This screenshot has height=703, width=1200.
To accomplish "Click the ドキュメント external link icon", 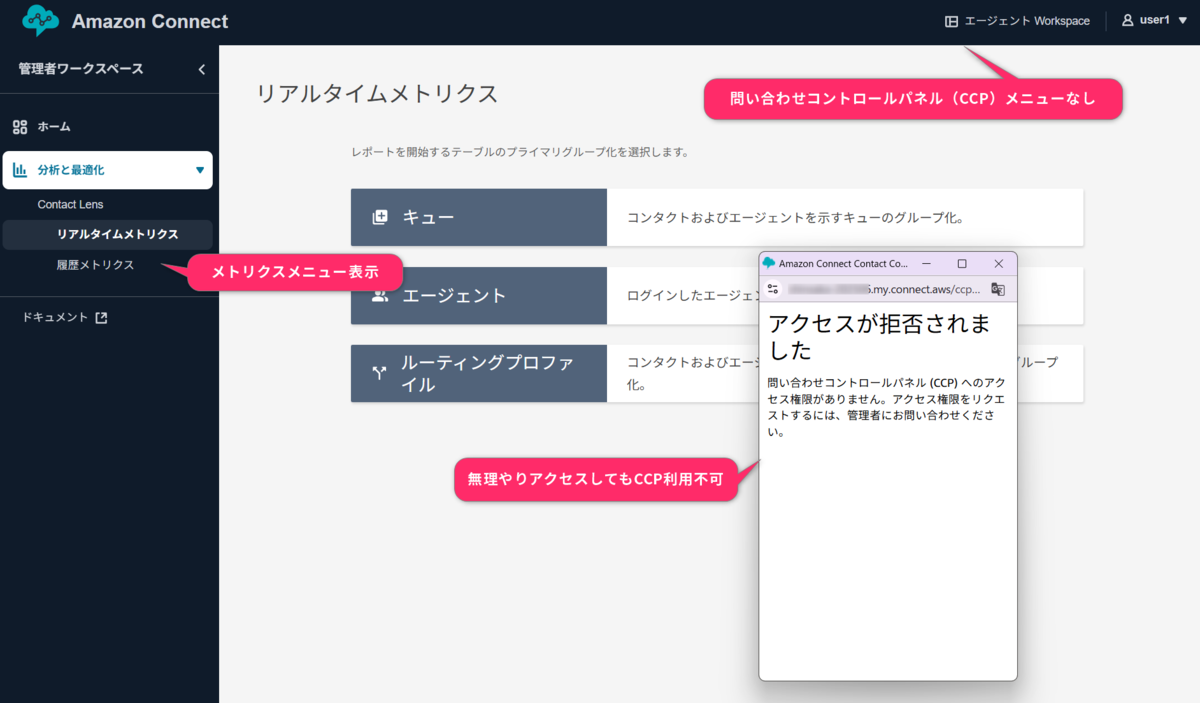I will pos(101,318).
